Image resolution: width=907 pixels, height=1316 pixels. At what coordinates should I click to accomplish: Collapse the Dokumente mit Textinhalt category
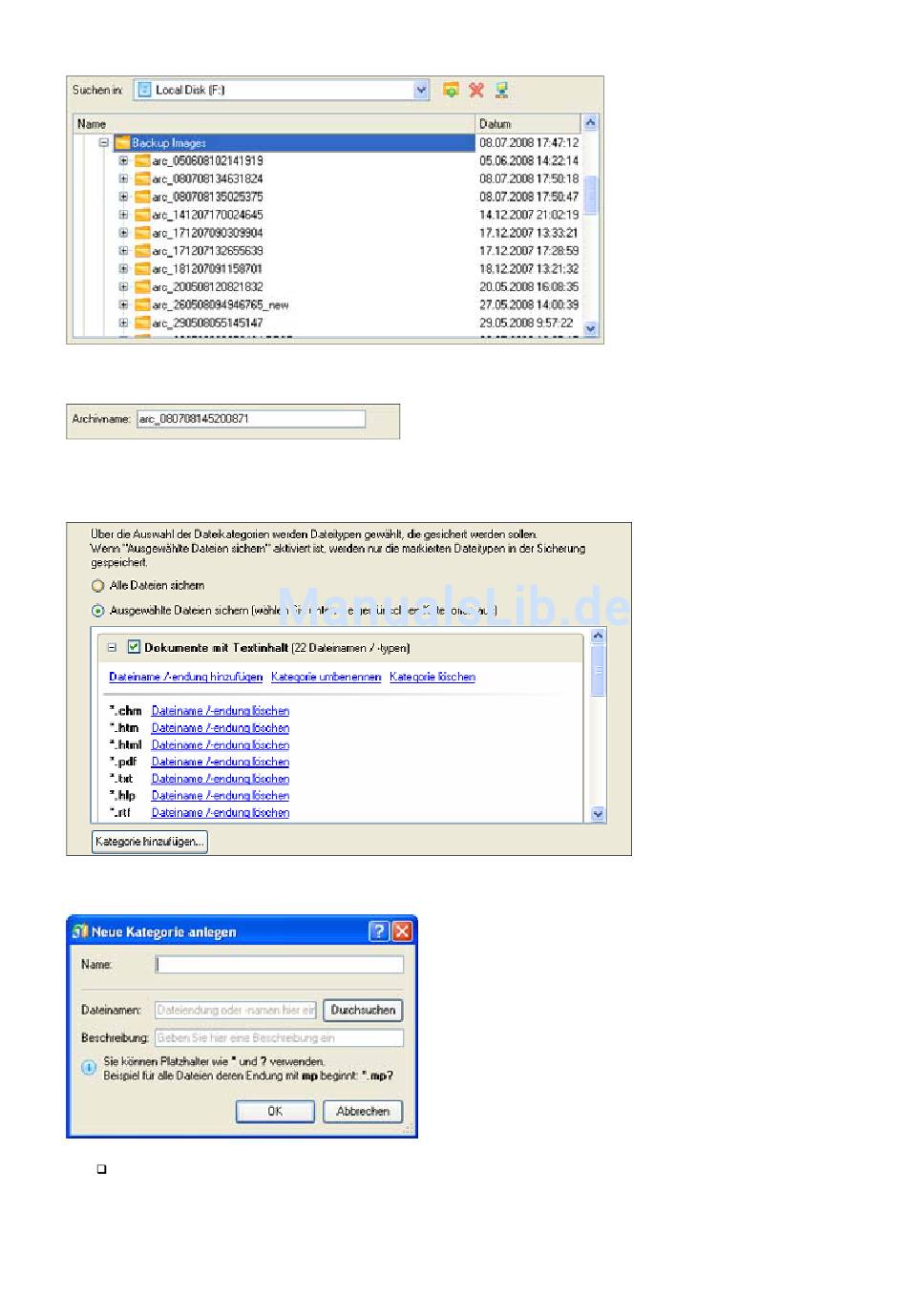click(x=112, y=647)
